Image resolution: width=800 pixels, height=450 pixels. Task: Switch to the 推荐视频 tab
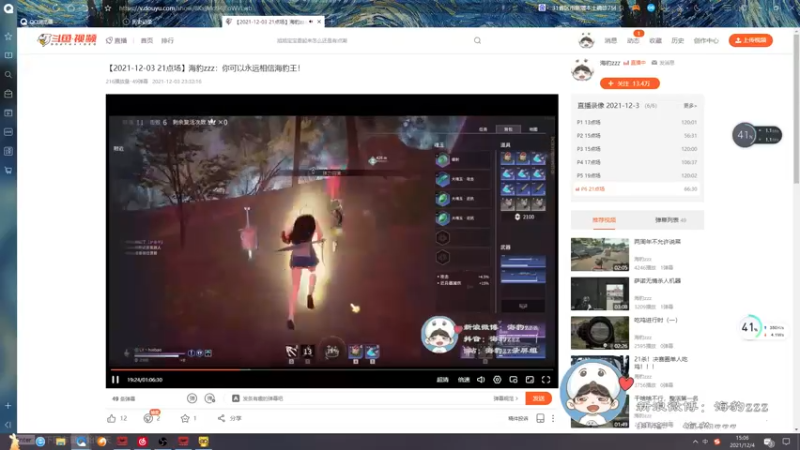pos(604,220)
